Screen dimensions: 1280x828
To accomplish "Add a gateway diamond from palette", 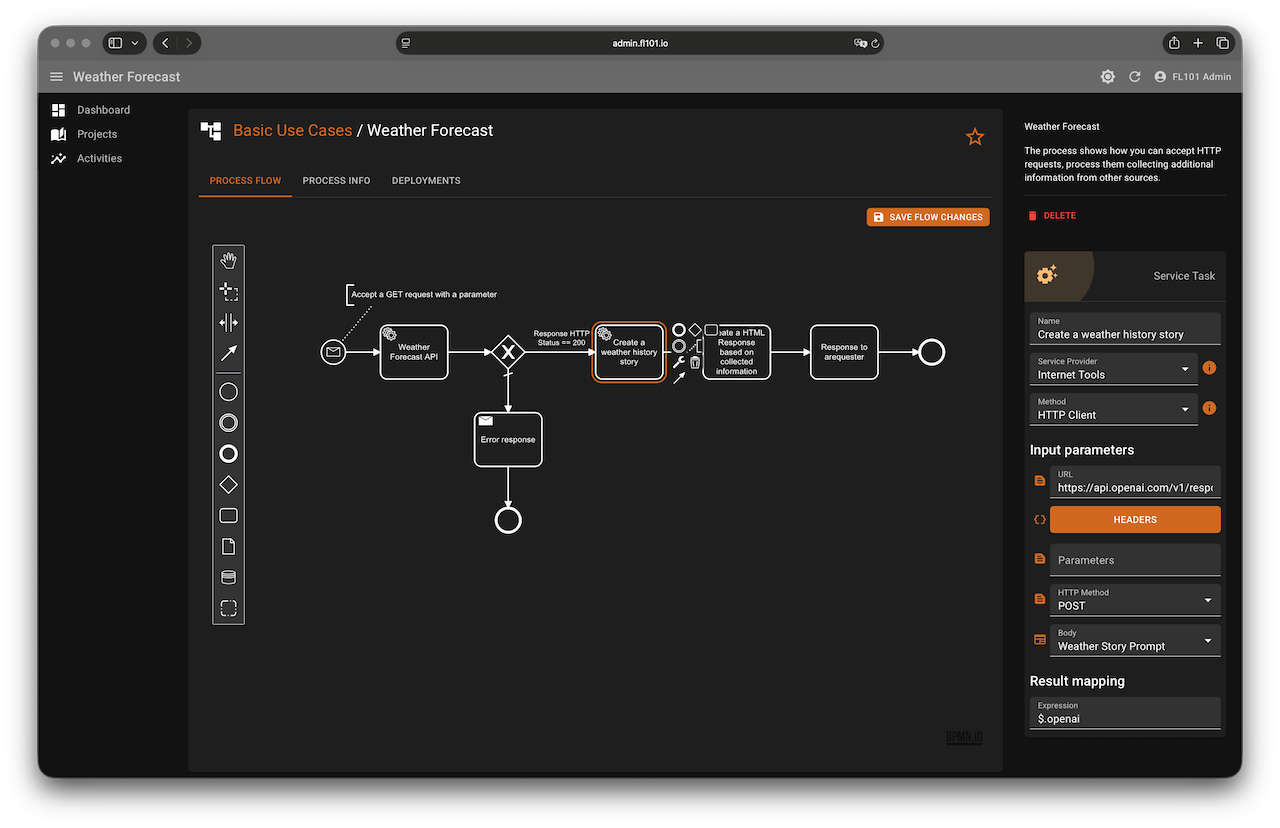I will coord(228,485).
